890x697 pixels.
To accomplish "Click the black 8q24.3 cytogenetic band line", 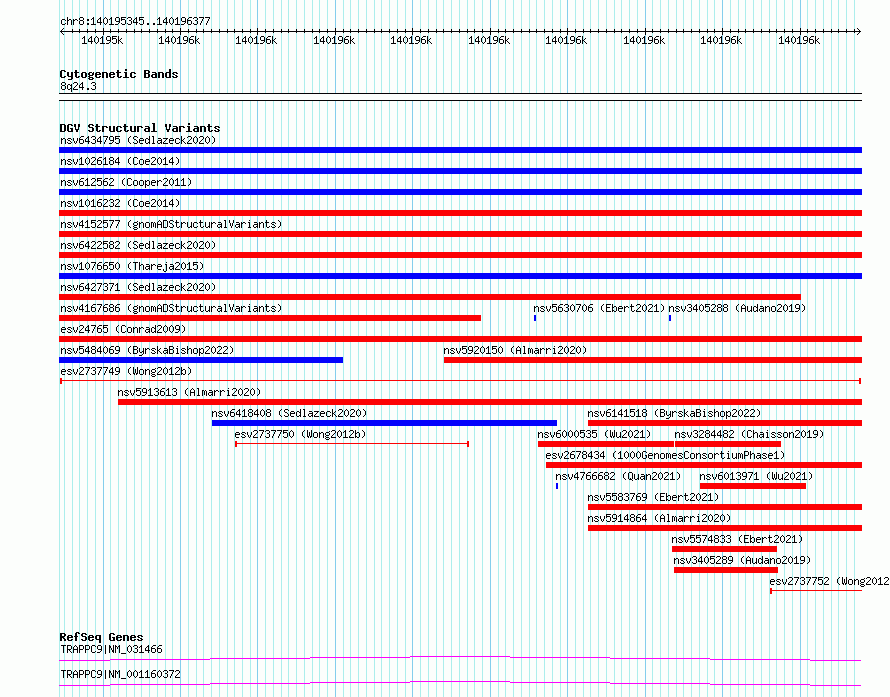I will click(x=460, y=97).
